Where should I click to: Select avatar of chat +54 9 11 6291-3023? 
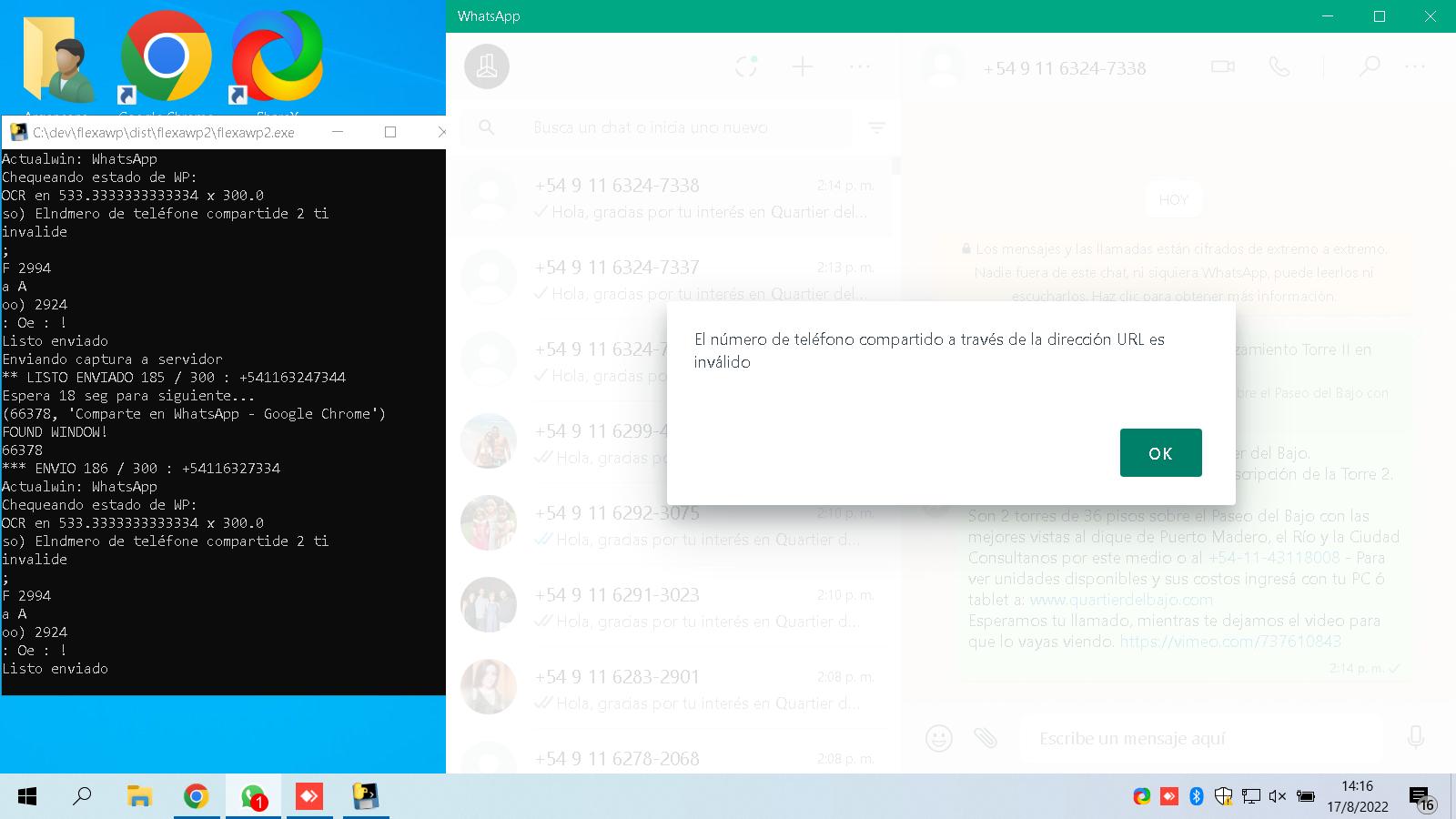[489, 605]
